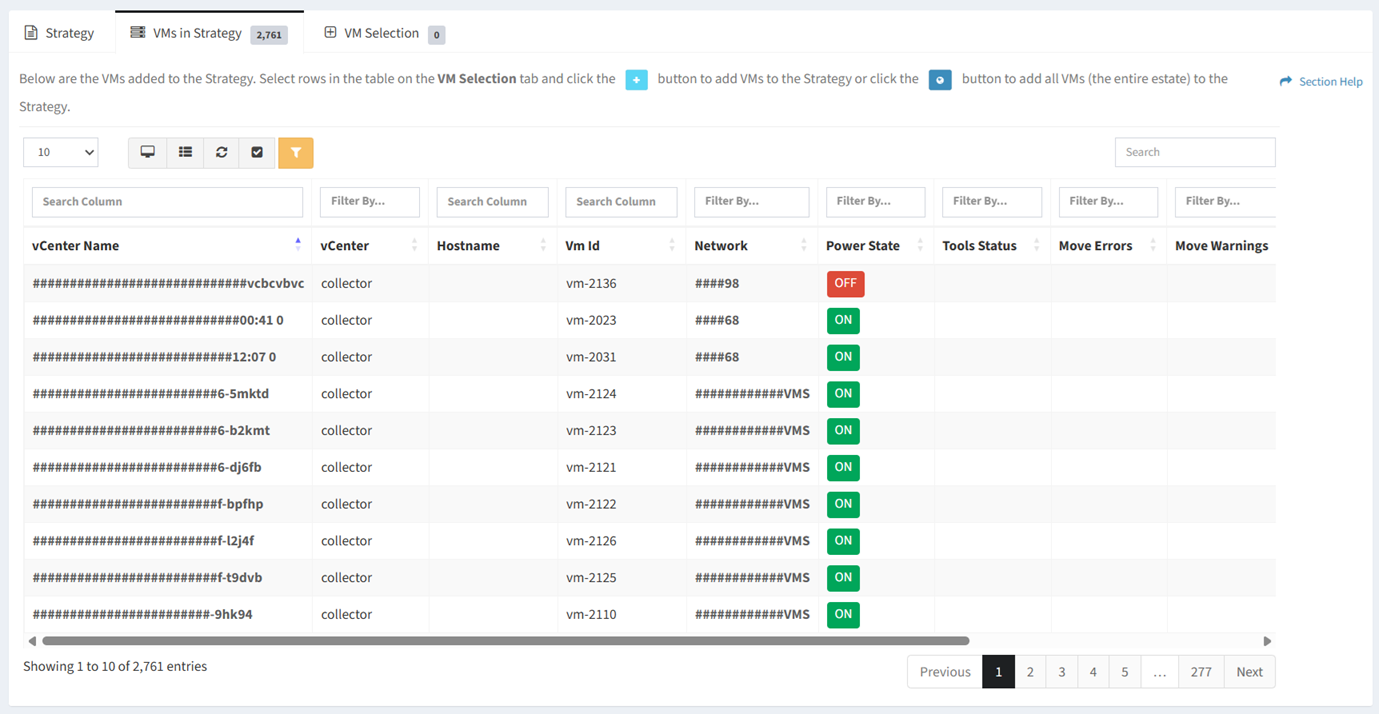Click the monitor icon toolbar button

[147, 152]
